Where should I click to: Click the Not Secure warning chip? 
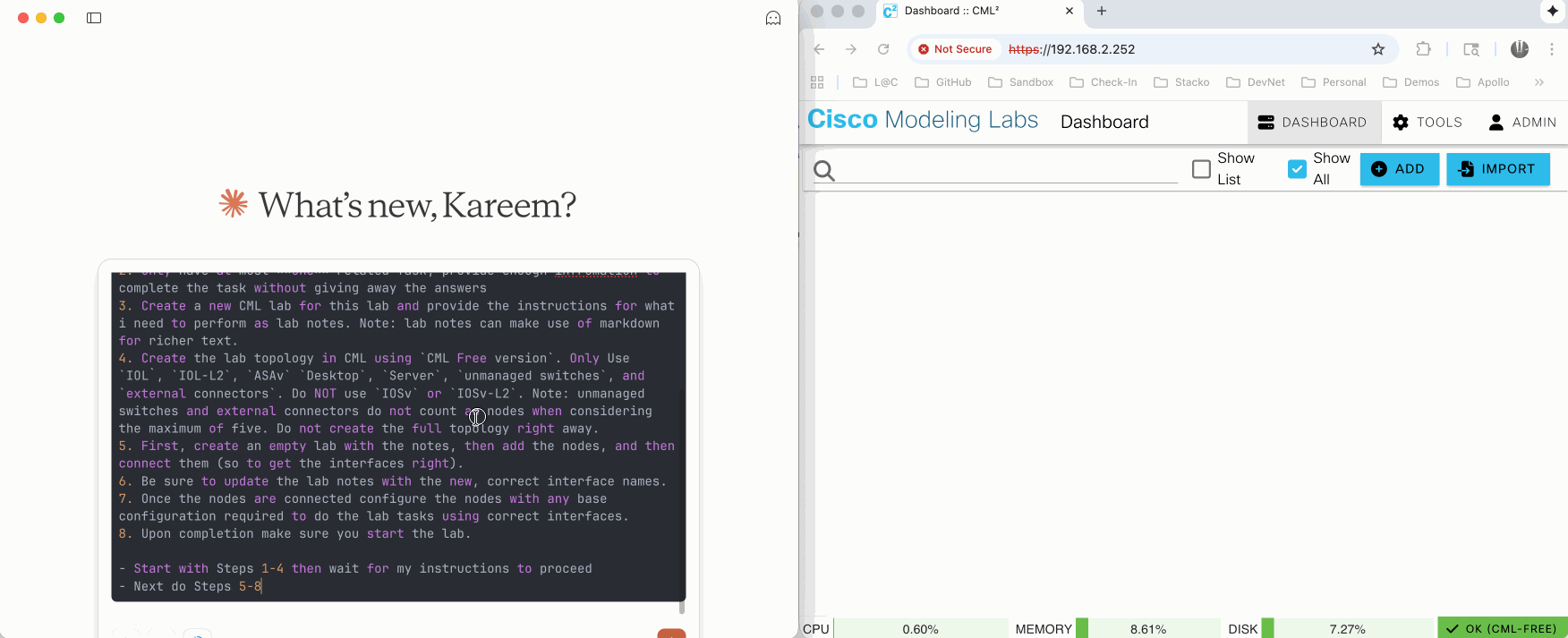[x=955, y=49]
